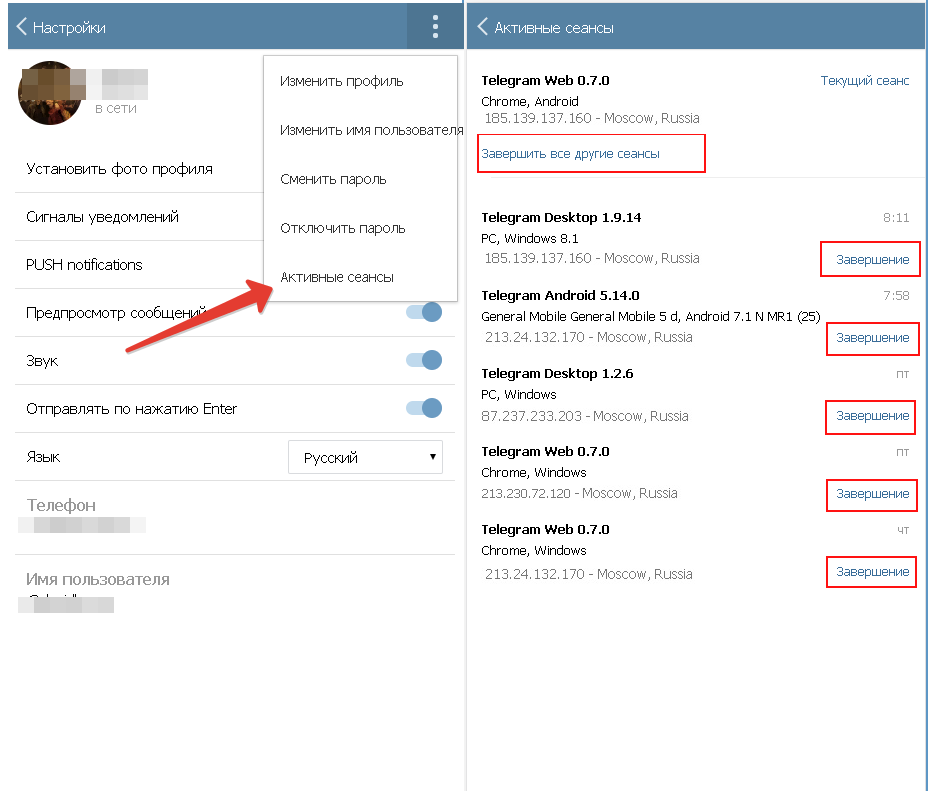Viewport: 928px width, 791px height.
Task: Click Активные сеансы header title
Action: tap(554, 28)
